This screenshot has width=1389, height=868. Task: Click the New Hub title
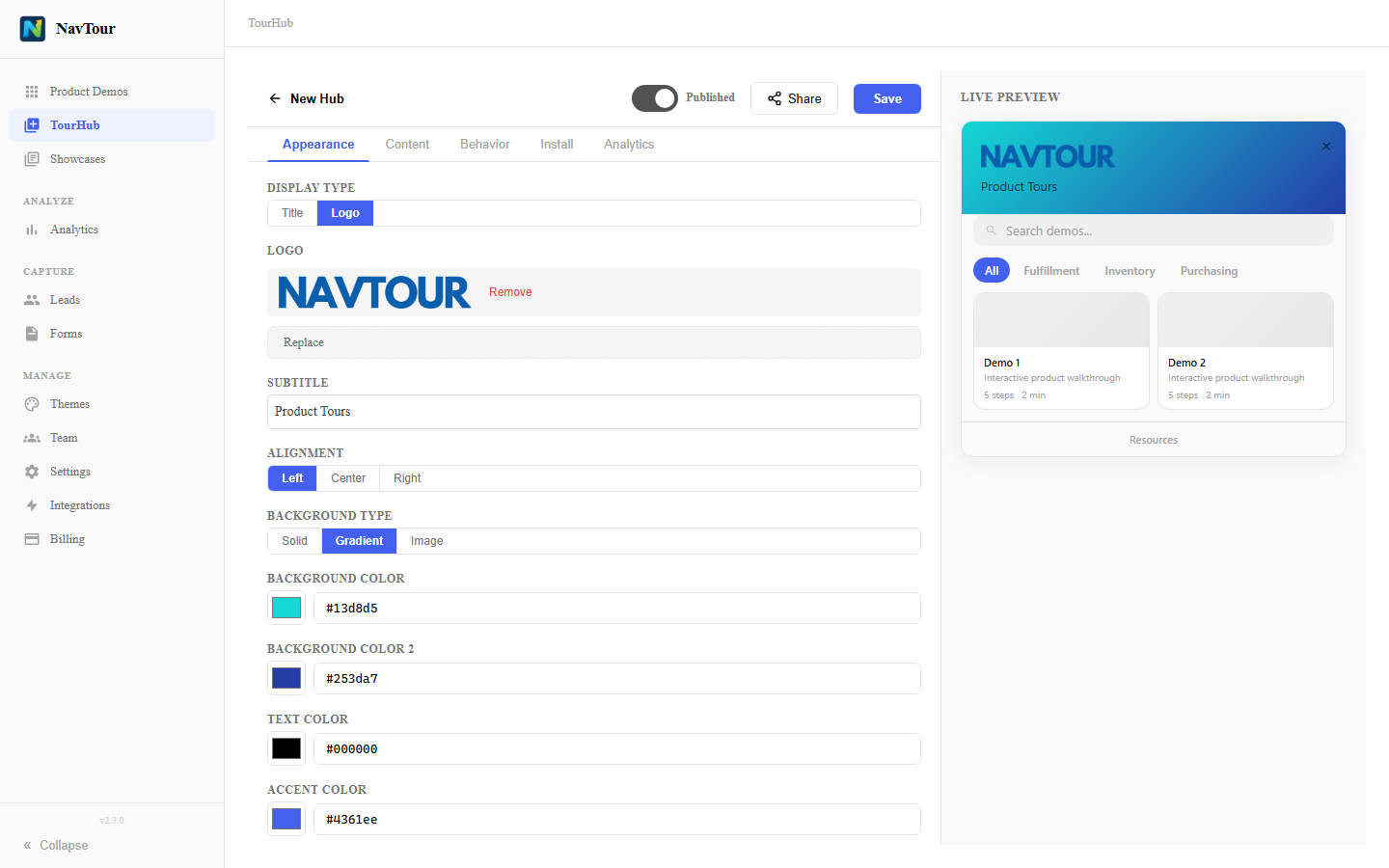point(317,98)
